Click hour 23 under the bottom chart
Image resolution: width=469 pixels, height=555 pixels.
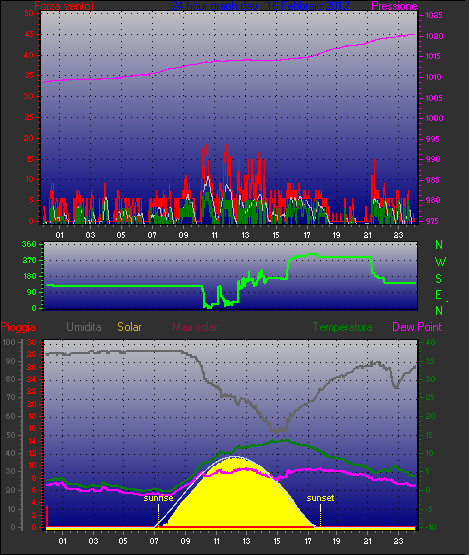tap(398, 541)
